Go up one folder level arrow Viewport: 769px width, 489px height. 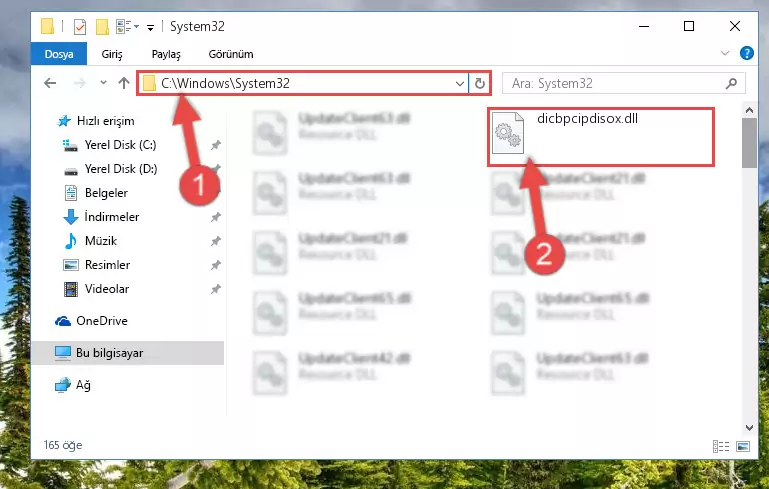click(x=124, y=83)
